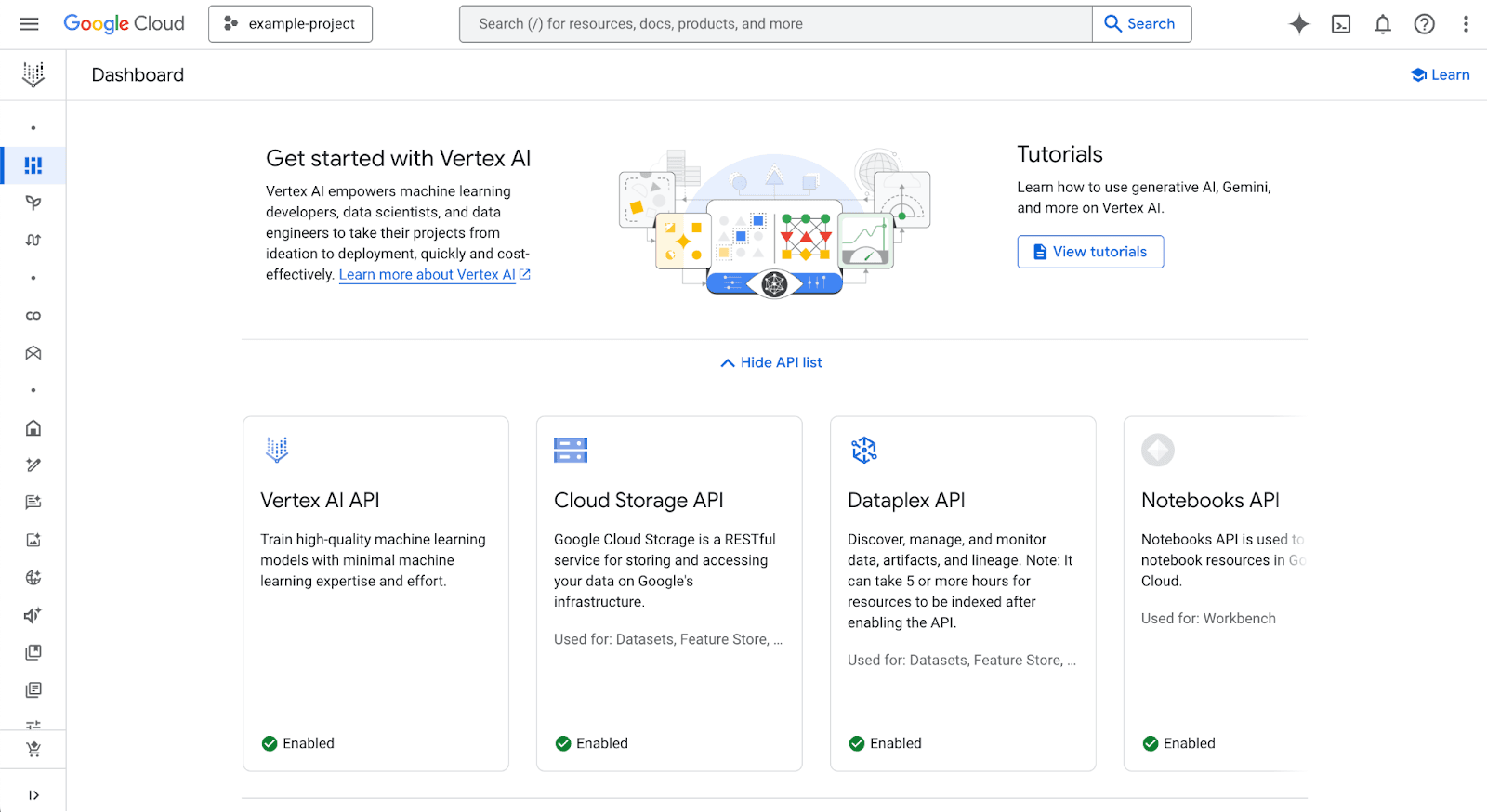Click the Colab infinity icon in sidebar

33,316
